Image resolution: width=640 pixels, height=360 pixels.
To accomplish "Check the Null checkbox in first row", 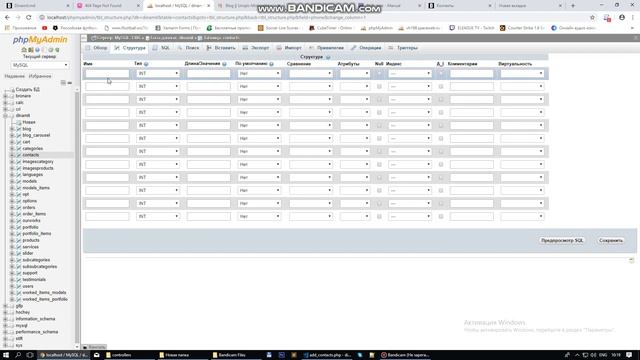I will coord(379,73).
